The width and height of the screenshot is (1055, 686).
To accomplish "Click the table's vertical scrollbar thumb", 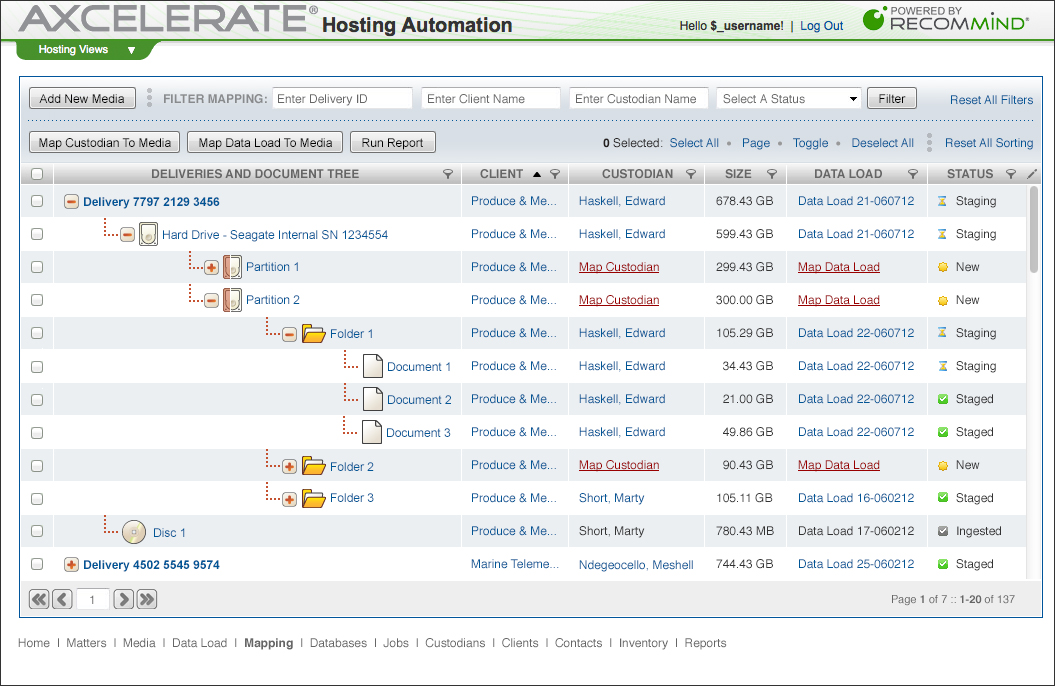I will coord(1033,229).
